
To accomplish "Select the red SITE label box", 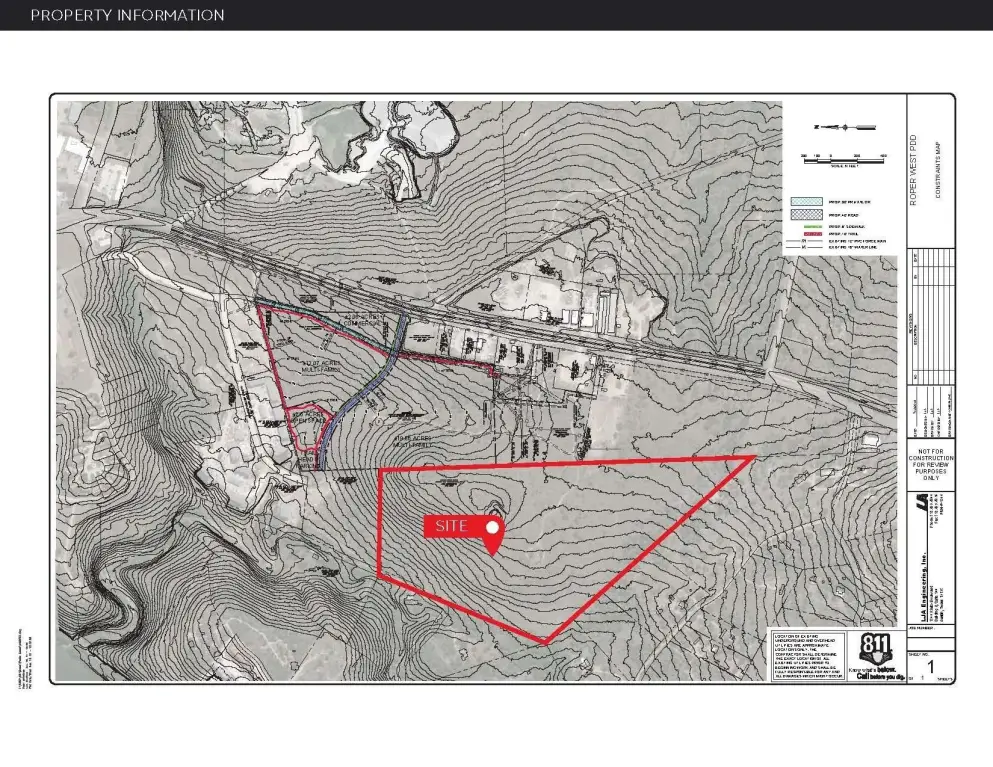I will (x=452, y=526).
